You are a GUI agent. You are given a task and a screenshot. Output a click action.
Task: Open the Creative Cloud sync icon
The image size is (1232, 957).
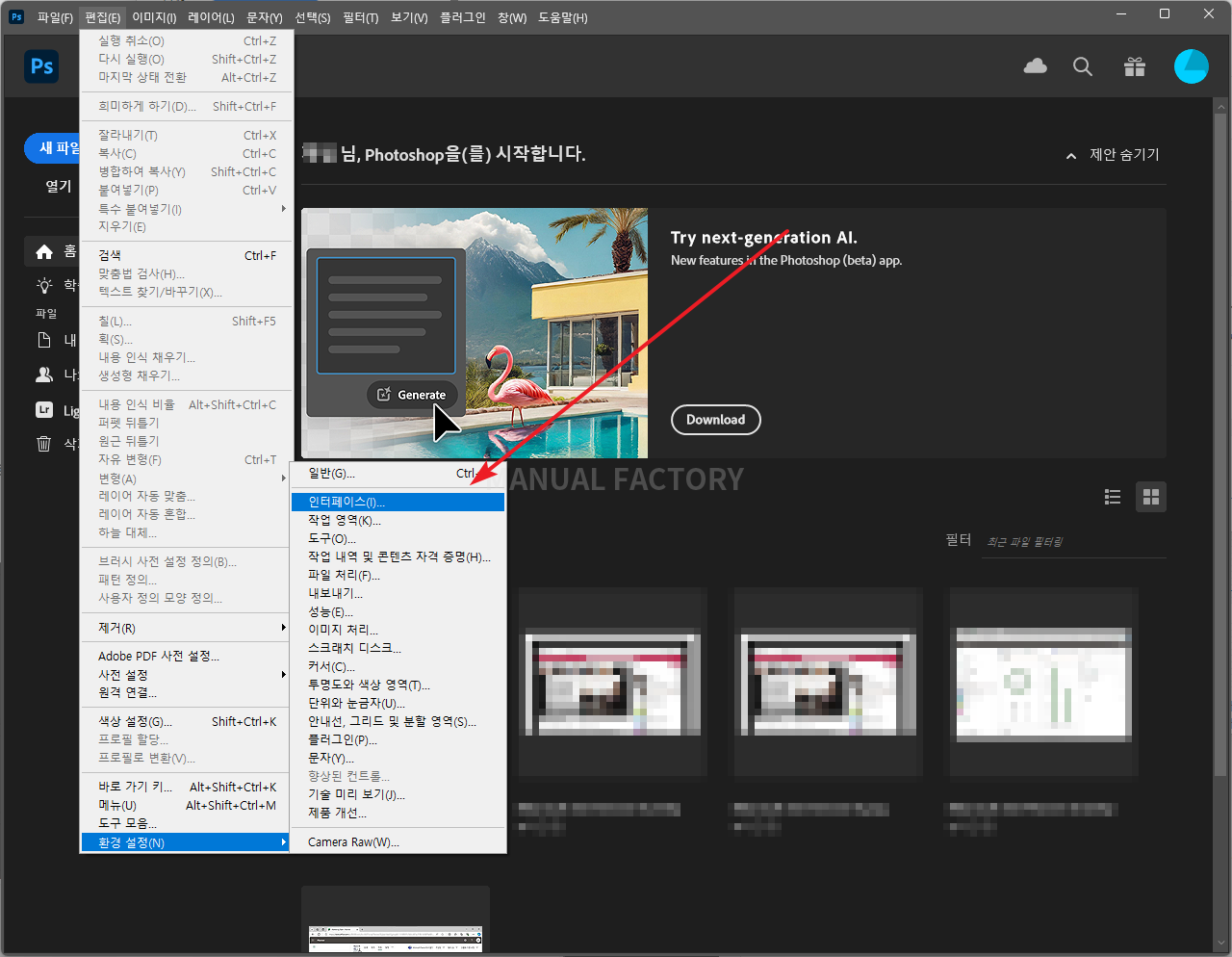[1036, 66]
